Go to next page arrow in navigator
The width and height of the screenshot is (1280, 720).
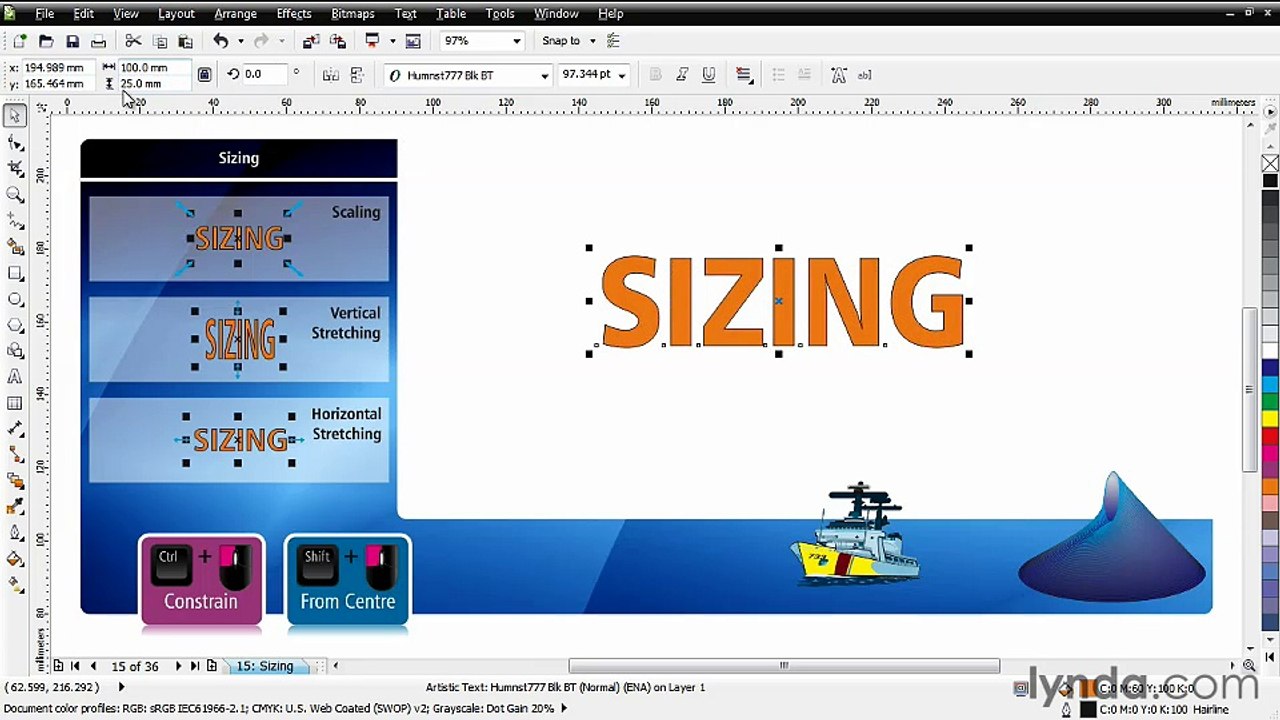tap(178, 666)
